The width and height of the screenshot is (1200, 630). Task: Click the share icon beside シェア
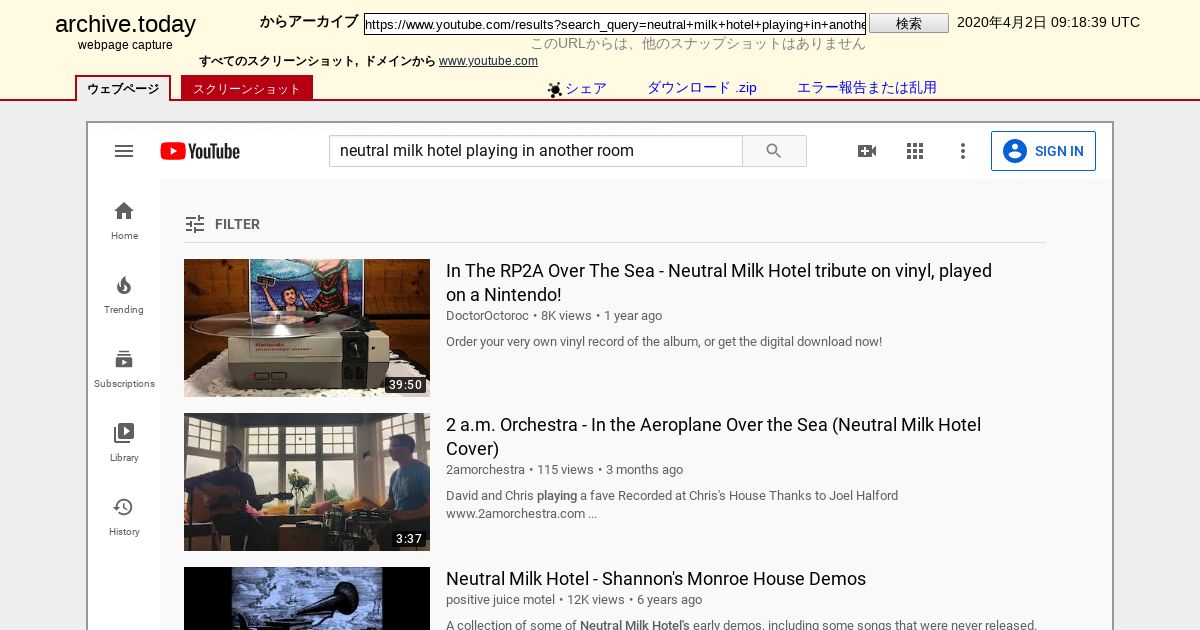click(555, 89)
